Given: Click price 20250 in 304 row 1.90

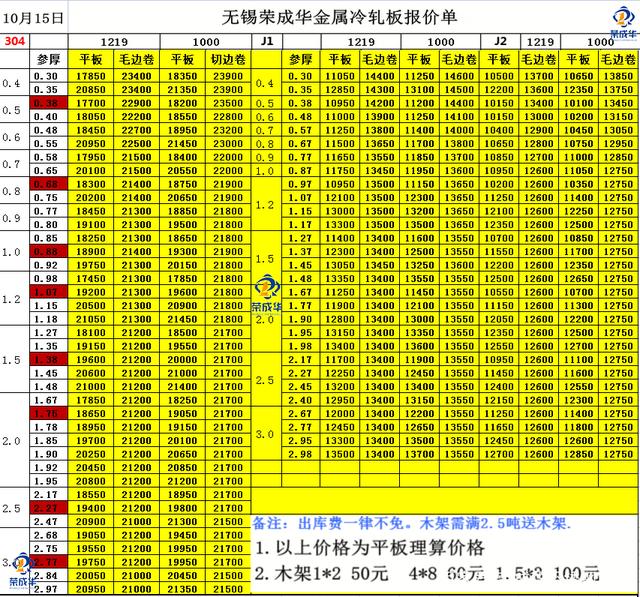Looking at the screenshot, I should pyautogui.click(x=91, y=454).
